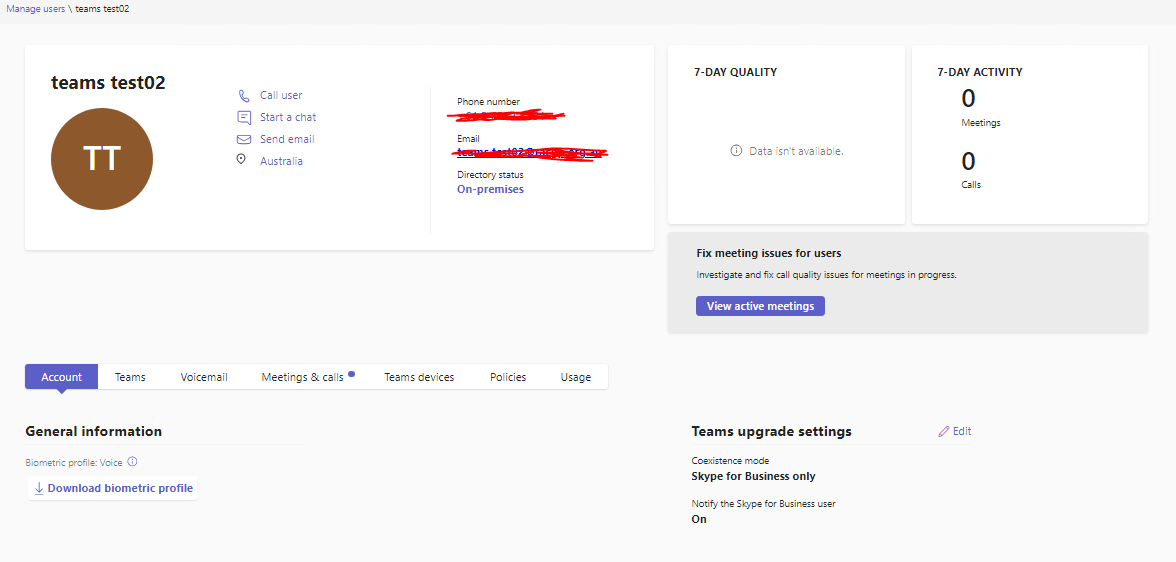1176x562 pixels.
Task: Click the 'Fix meeting issues for users' heading
Action: [769, 254]
